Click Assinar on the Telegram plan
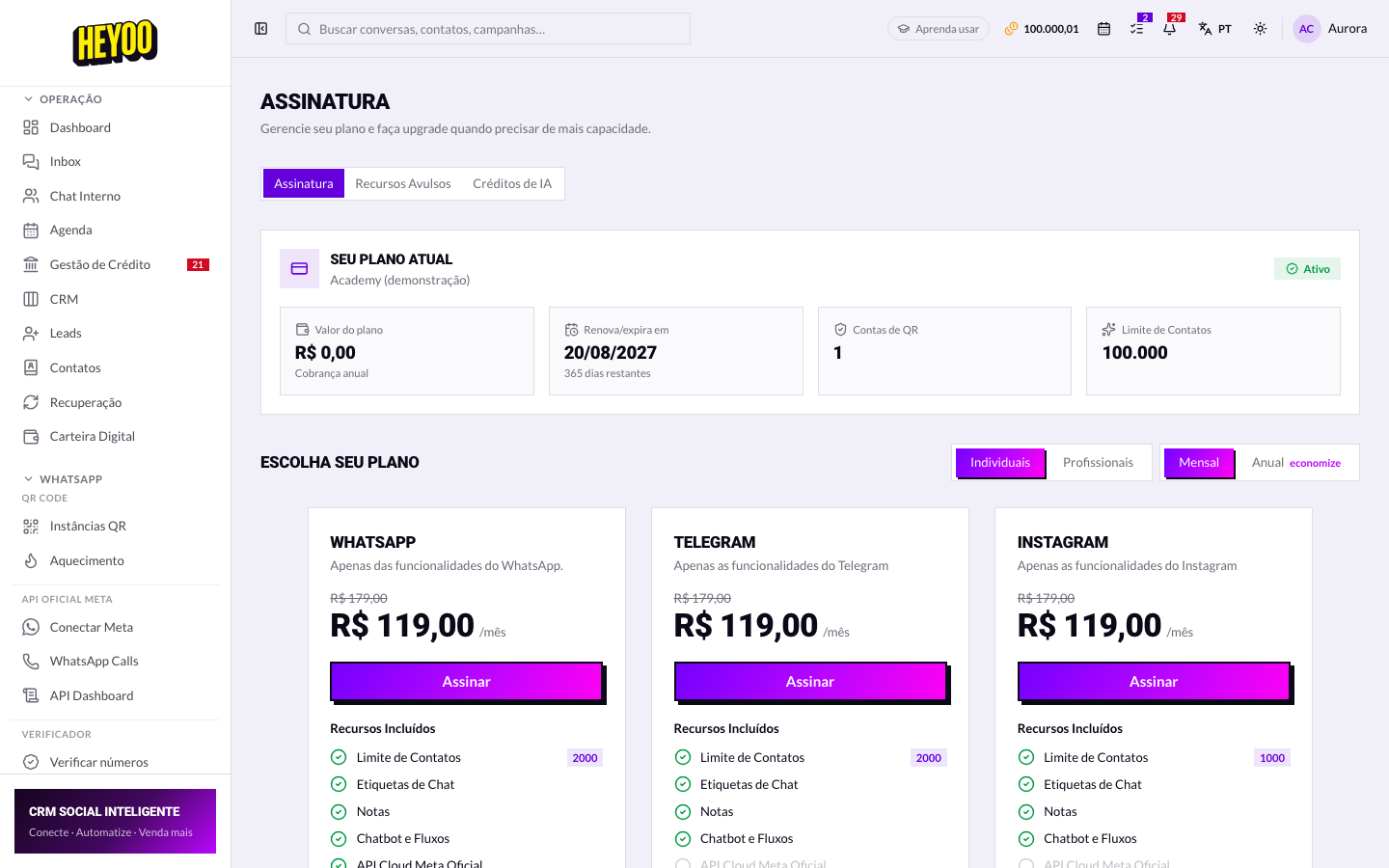1389x868 pixels. click(x=810, y=682)
